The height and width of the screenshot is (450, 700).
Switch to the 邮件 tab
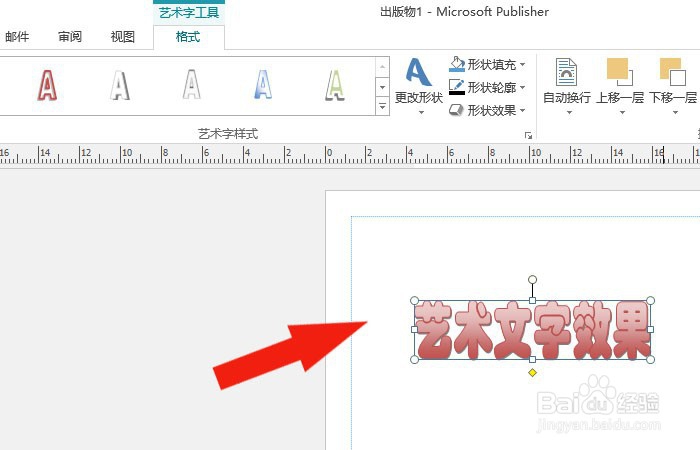point(17,37)
